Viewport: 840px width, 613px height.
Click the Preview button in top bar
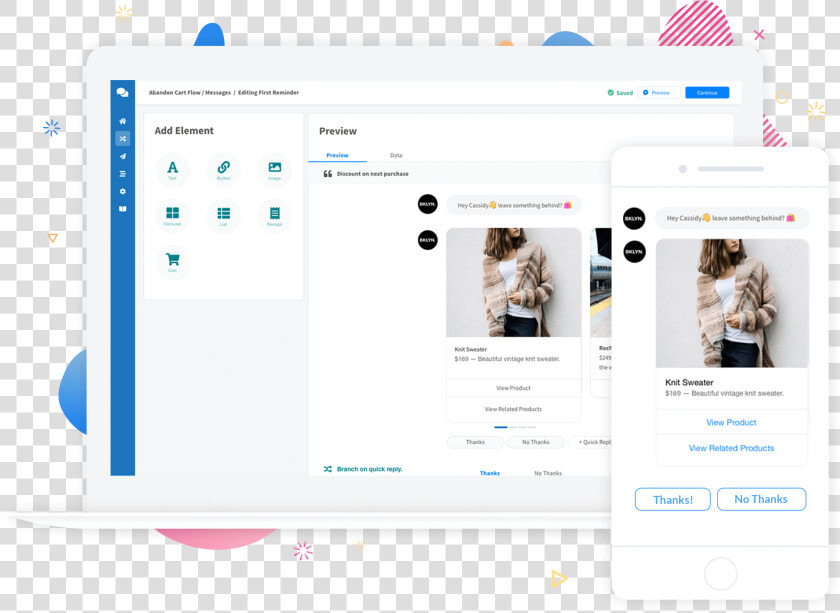(659, 93)
